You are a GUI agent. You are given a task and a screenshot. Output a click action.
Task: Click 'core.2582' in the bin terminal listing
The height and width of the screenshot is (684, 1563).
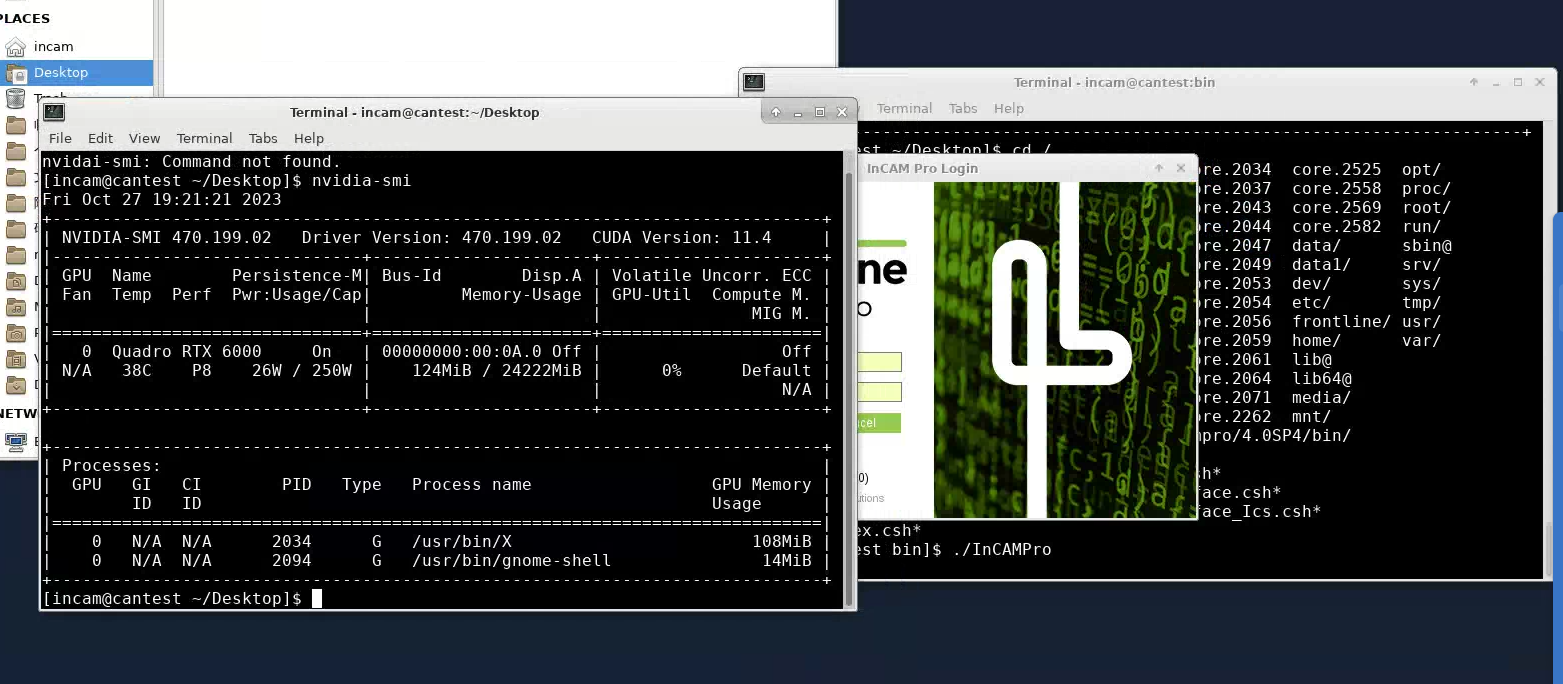[1336, 226]
